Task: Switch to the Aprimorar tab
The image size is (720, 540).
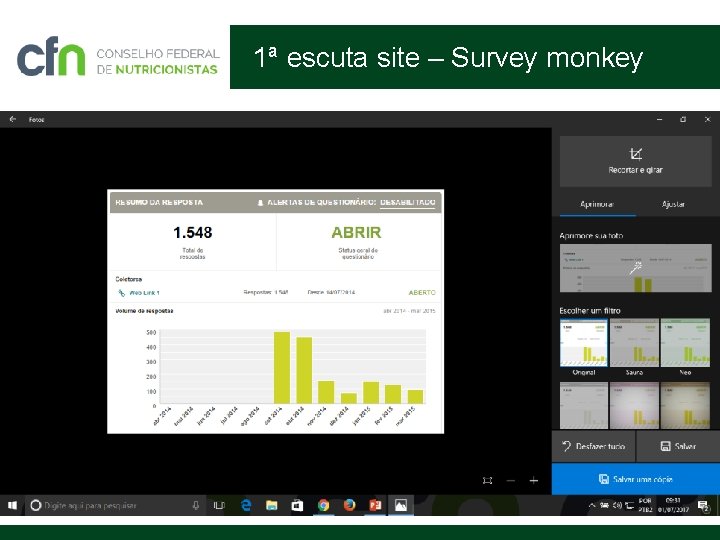Action: [597, 204]
